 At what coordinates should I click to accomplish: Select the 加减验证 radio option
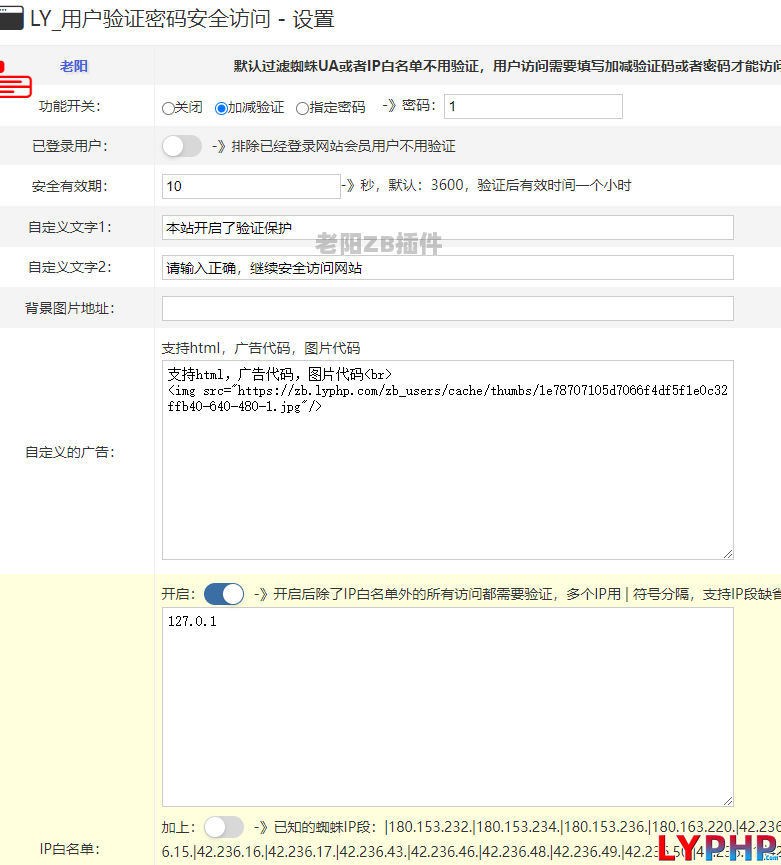point(221,108)
